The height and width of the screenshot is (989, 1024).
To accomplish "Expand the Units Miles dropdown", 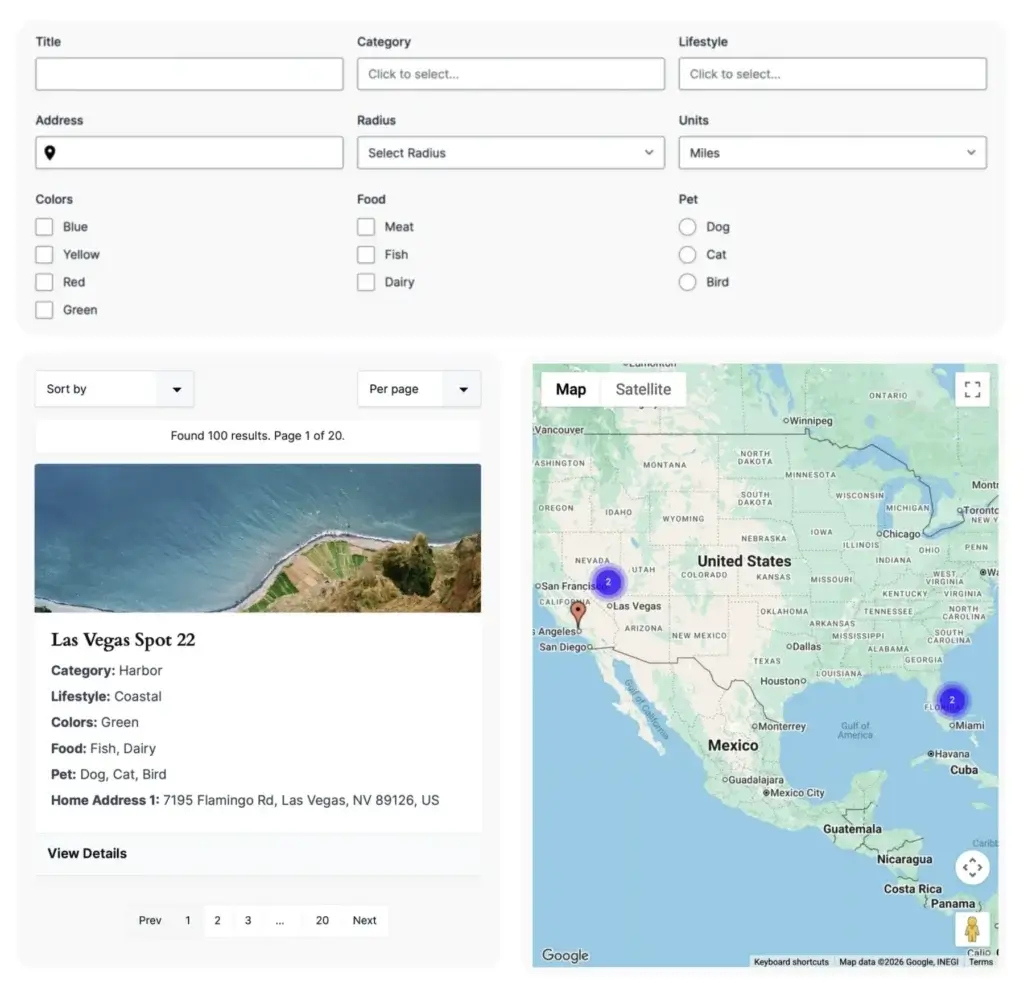I will pyautogui.click(x=832, y=153).
